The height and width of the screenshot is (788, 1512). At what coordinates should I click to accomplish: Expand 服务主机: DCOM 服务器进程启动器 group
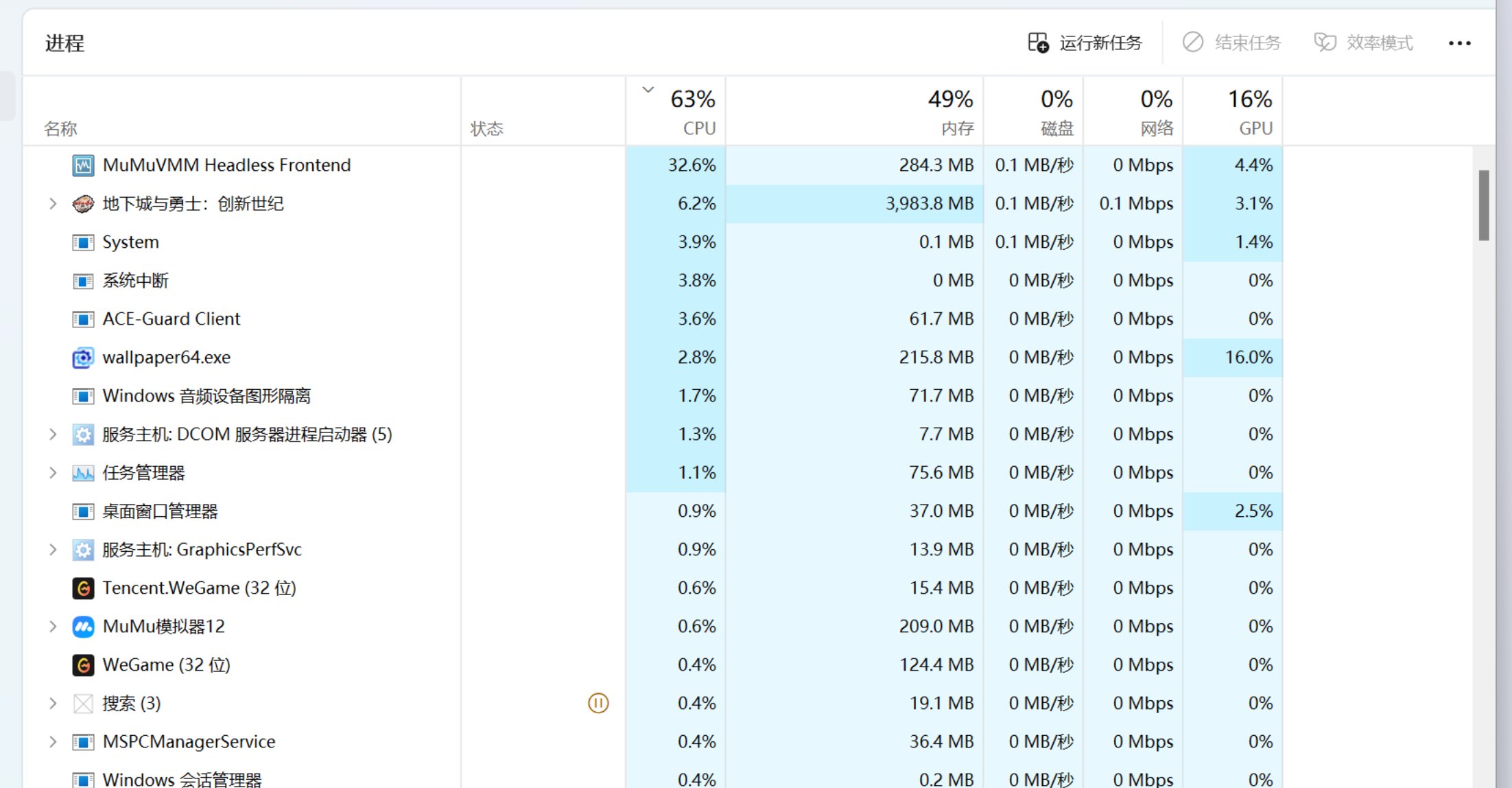click(x=53, y=434)
